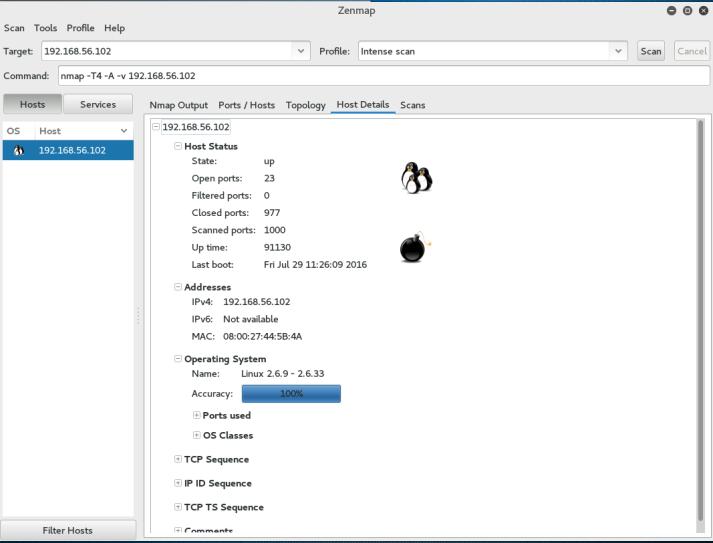Collapse the 192.168.56.102 root tree node
This screenshot has height=543, width=713.
tap(156, 126)
